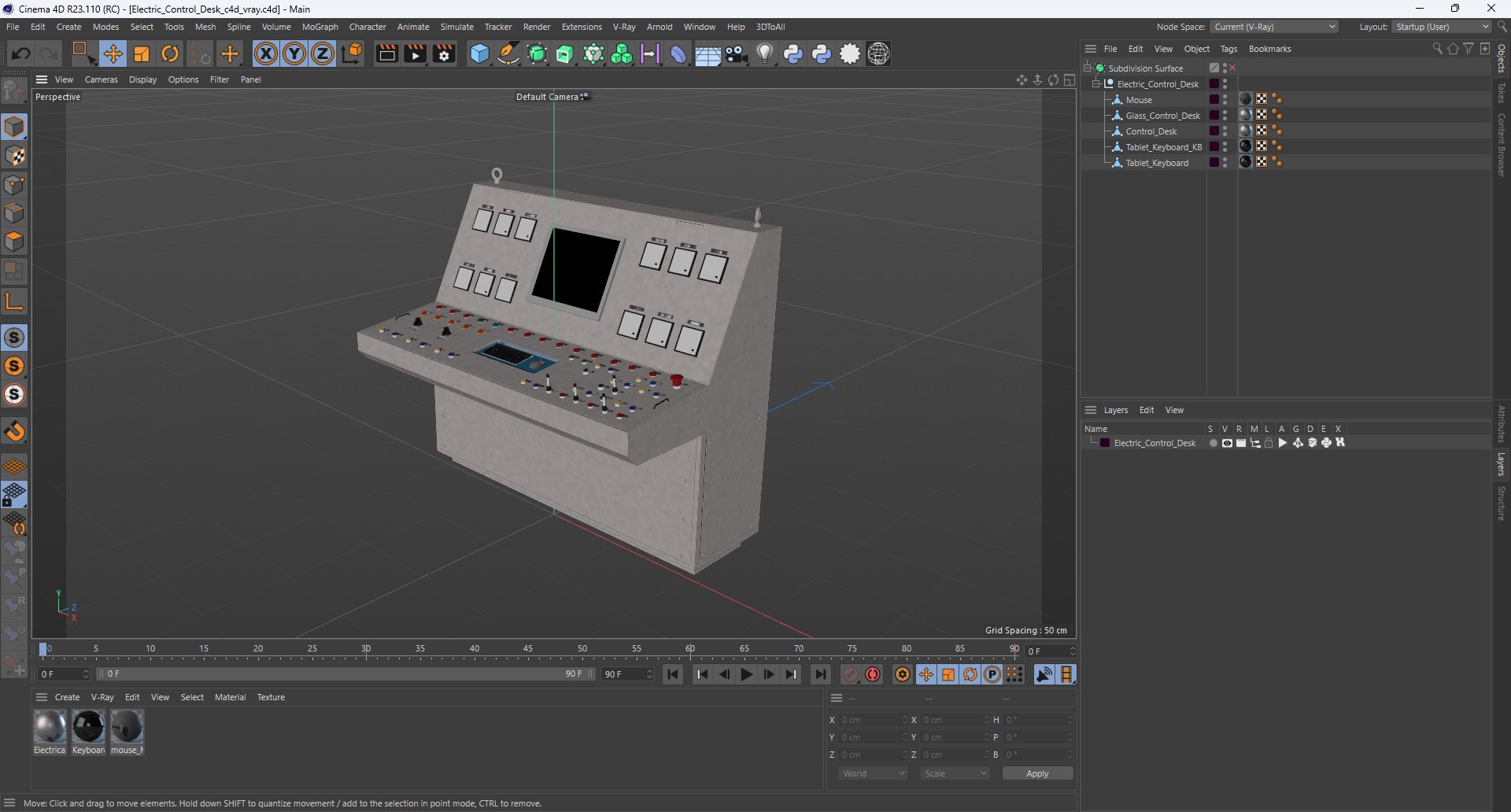Add a Cube primitive object
The image size is (1511, 812).
coord(479,54)
